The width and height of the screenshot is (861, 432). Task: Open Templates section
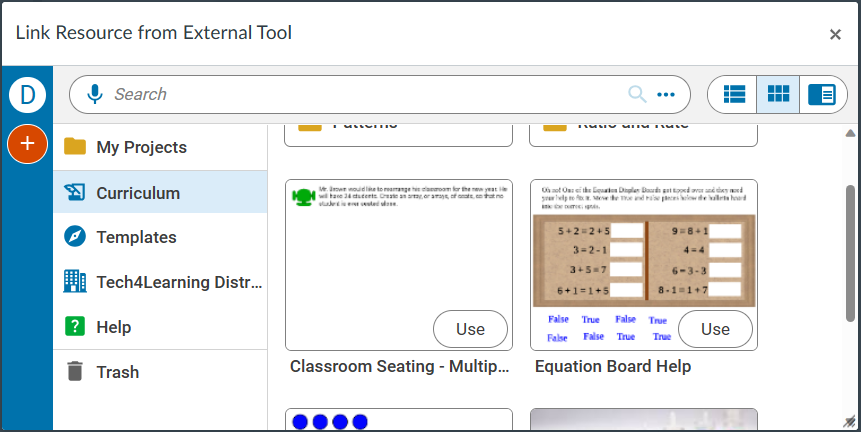click(x=160, y=237)
